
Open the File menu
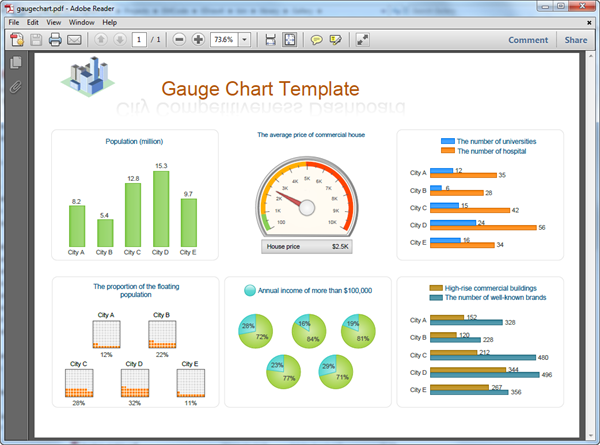pyautogui.click(x=14, y=23)
